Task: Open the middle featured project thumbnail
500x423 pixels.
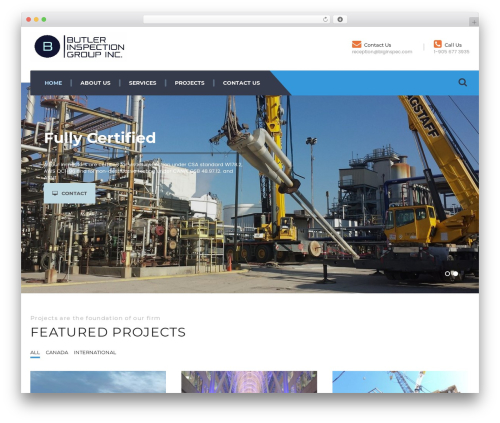Action: tap(249, 382)
